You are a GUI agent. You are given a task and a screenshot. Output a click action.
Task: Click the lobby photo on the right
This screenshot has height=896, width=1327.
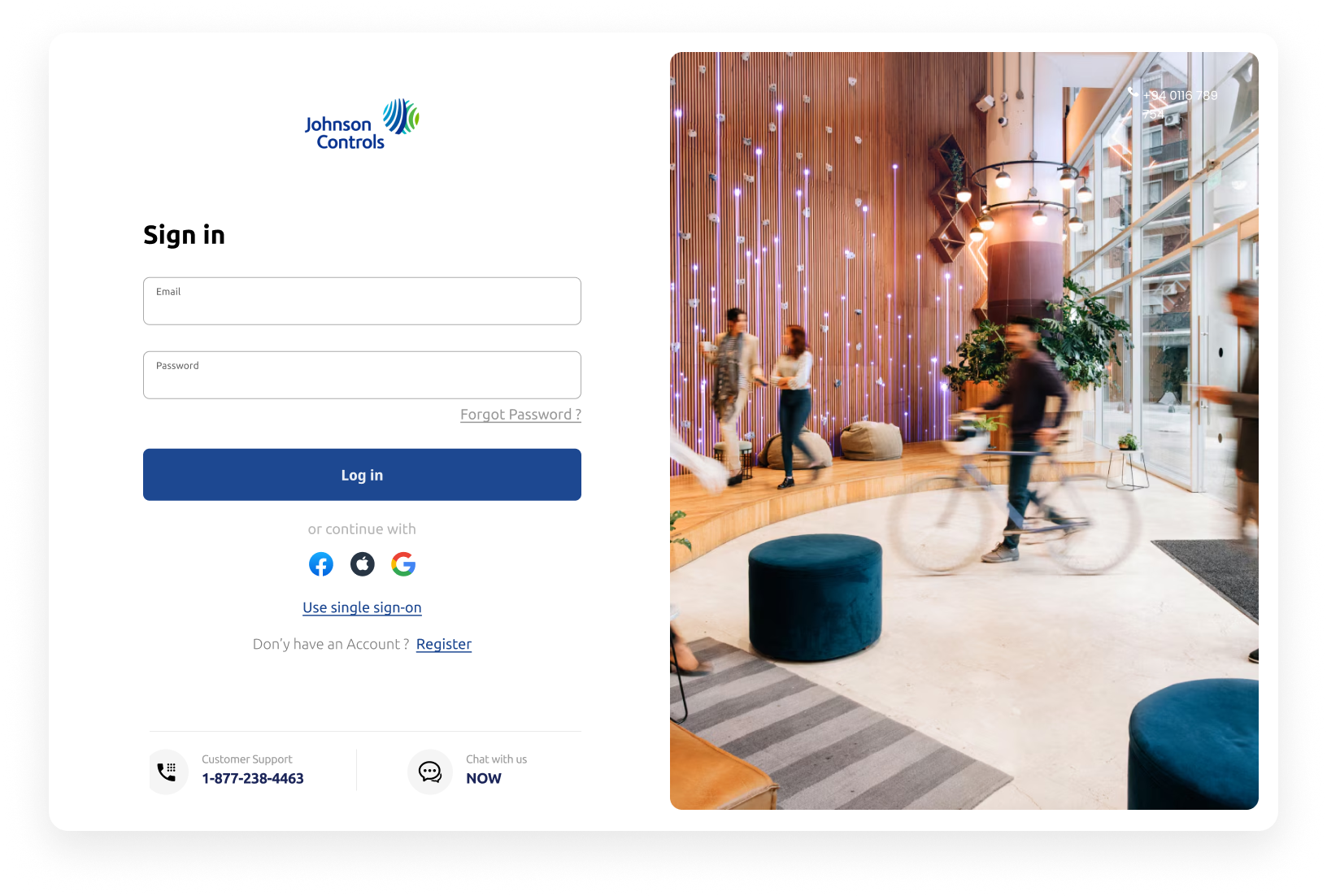pyautogui.click(x=964, y=431)
